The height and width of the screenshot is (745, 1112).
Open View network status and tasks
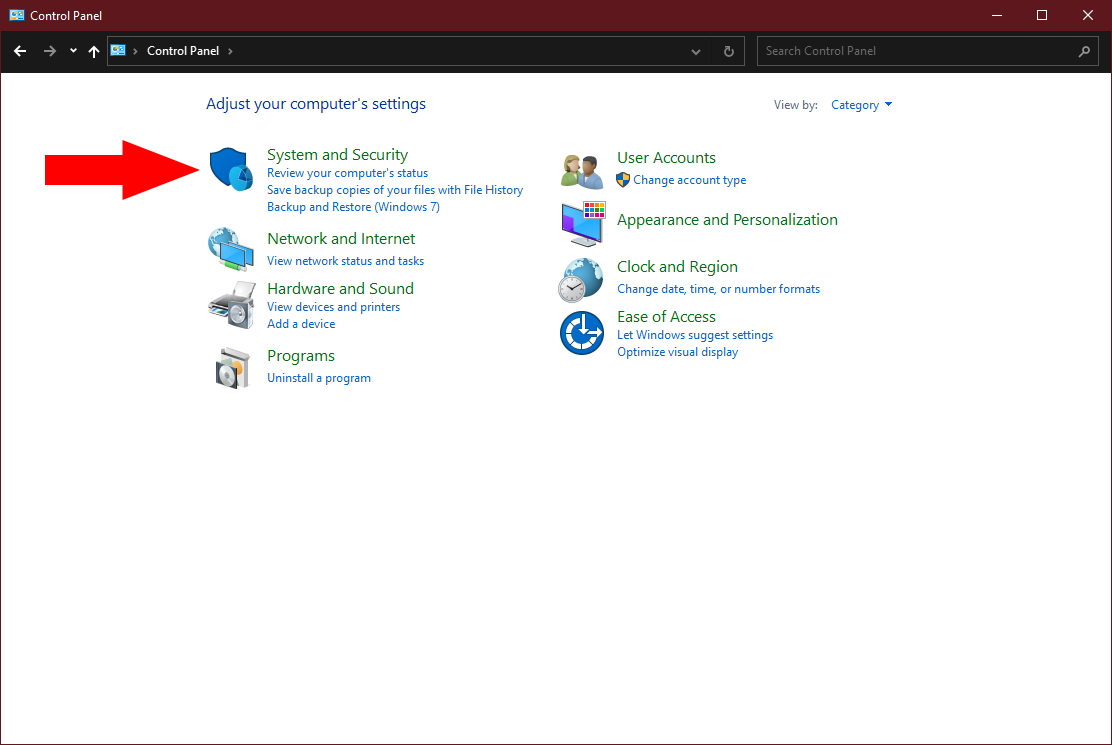pos(345,261)
